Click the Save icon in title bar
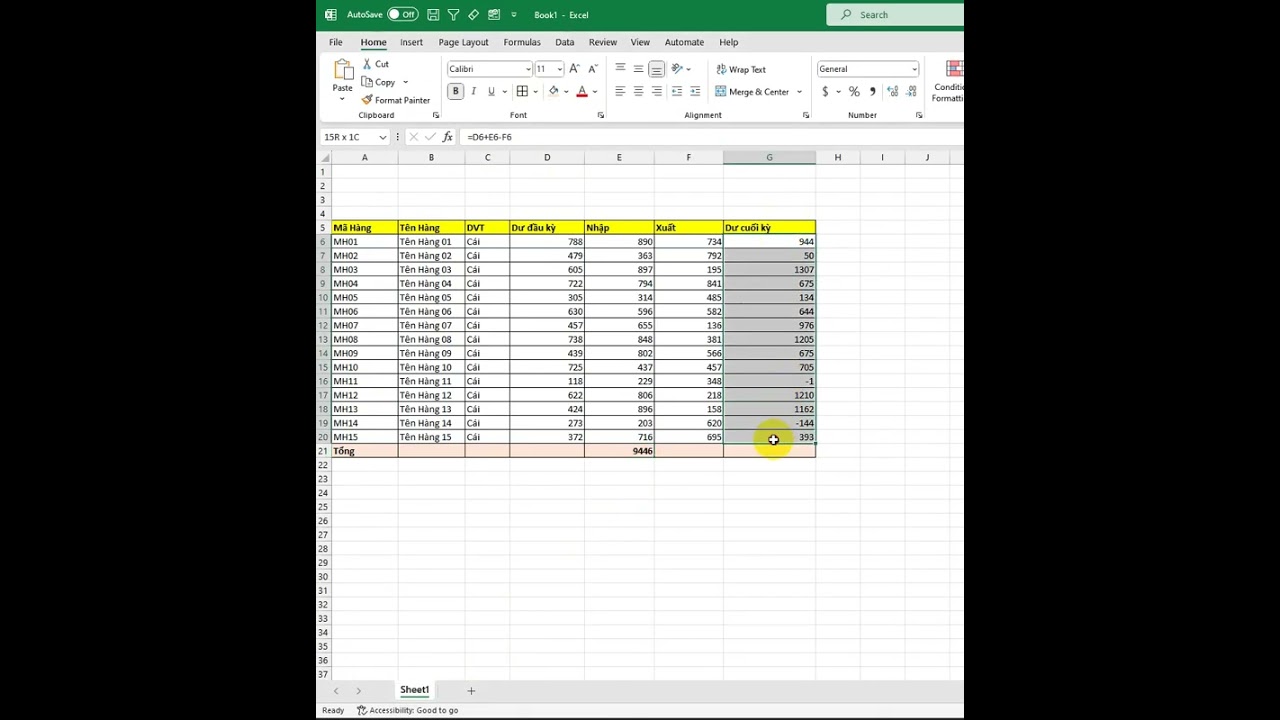1280x720 pixels. pos(433,15)
